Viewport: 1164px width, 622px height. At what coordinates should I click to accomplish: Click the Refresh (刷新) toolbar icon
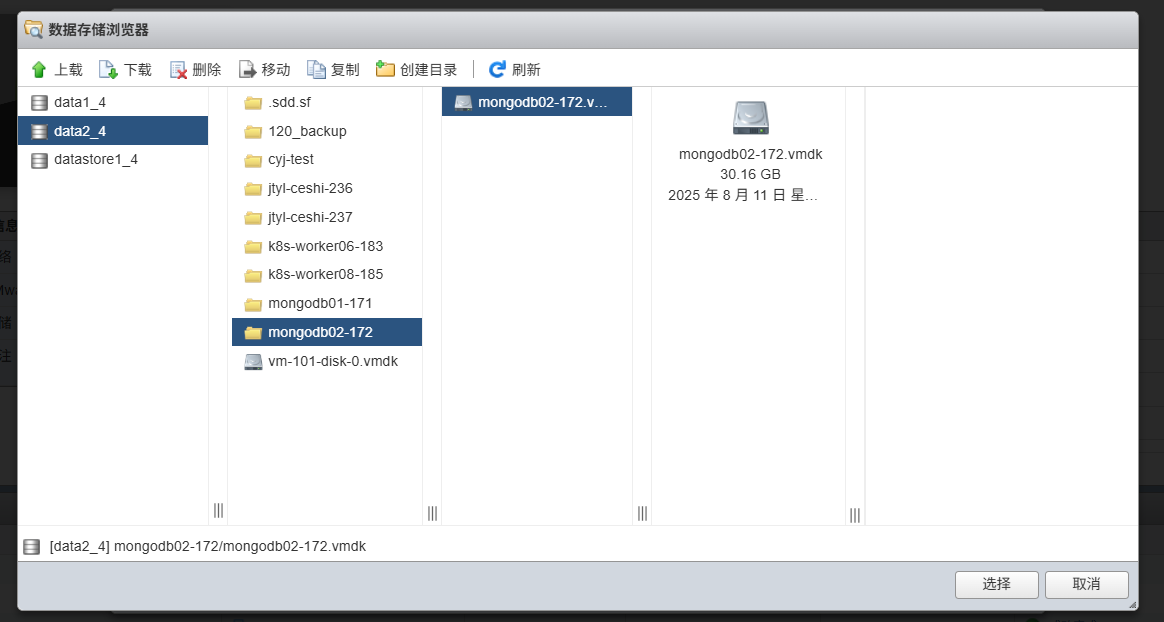pos(497,70)
